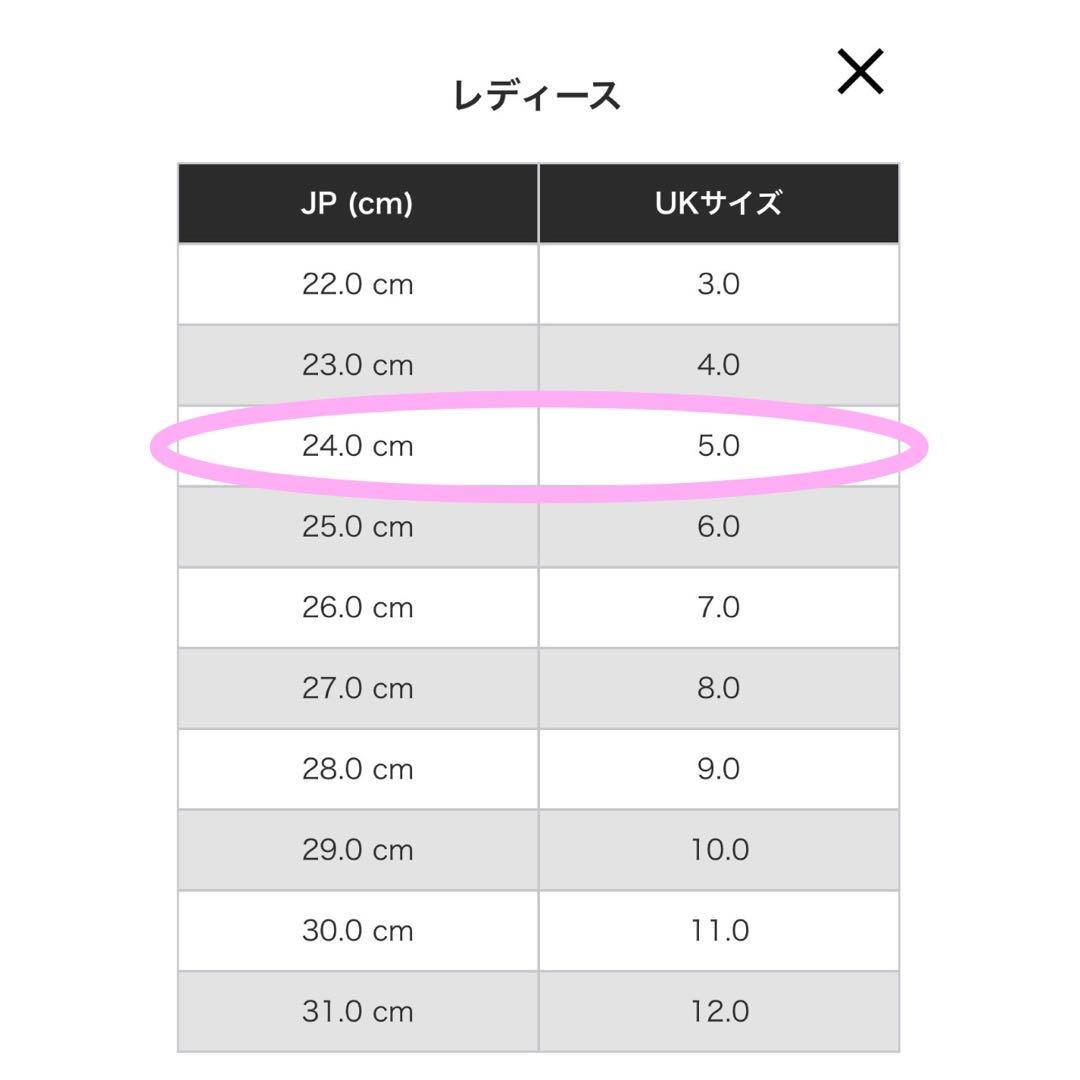The image size is (1080, 1080).
Task: Select the 31.0 cm size cell
Action: pos(357,1012)
